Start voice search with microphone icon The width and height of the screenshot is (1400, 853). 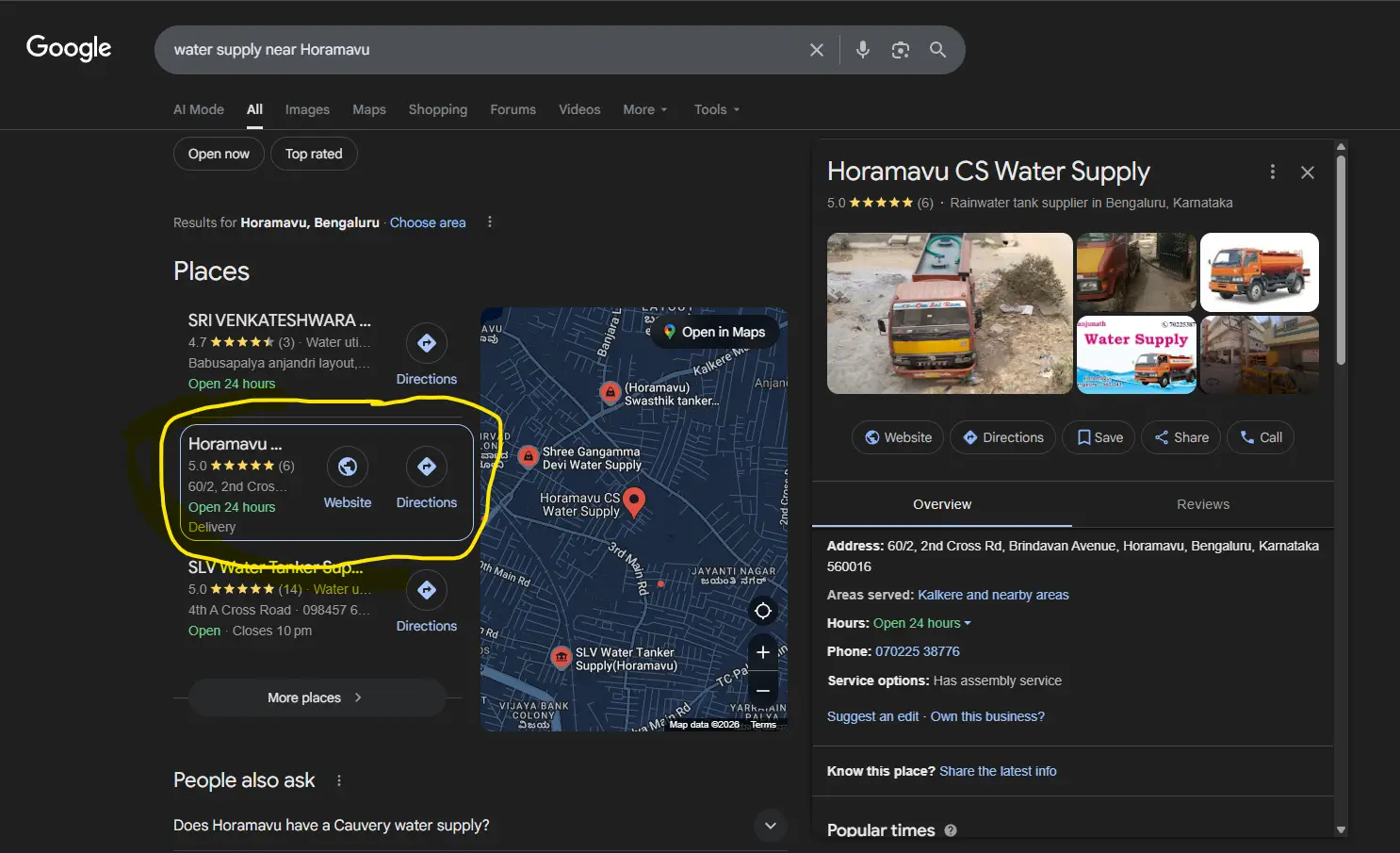862,50
